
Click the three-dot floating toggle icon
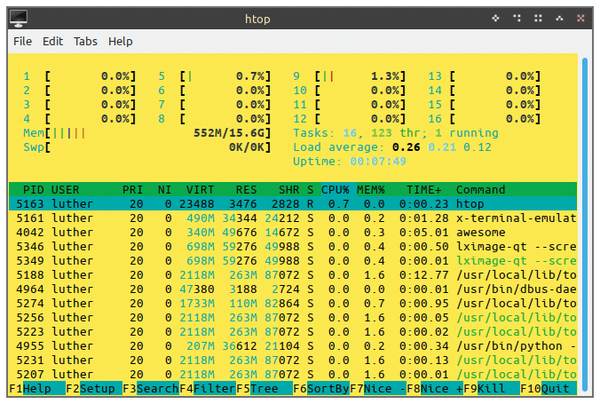coord(517,18)
